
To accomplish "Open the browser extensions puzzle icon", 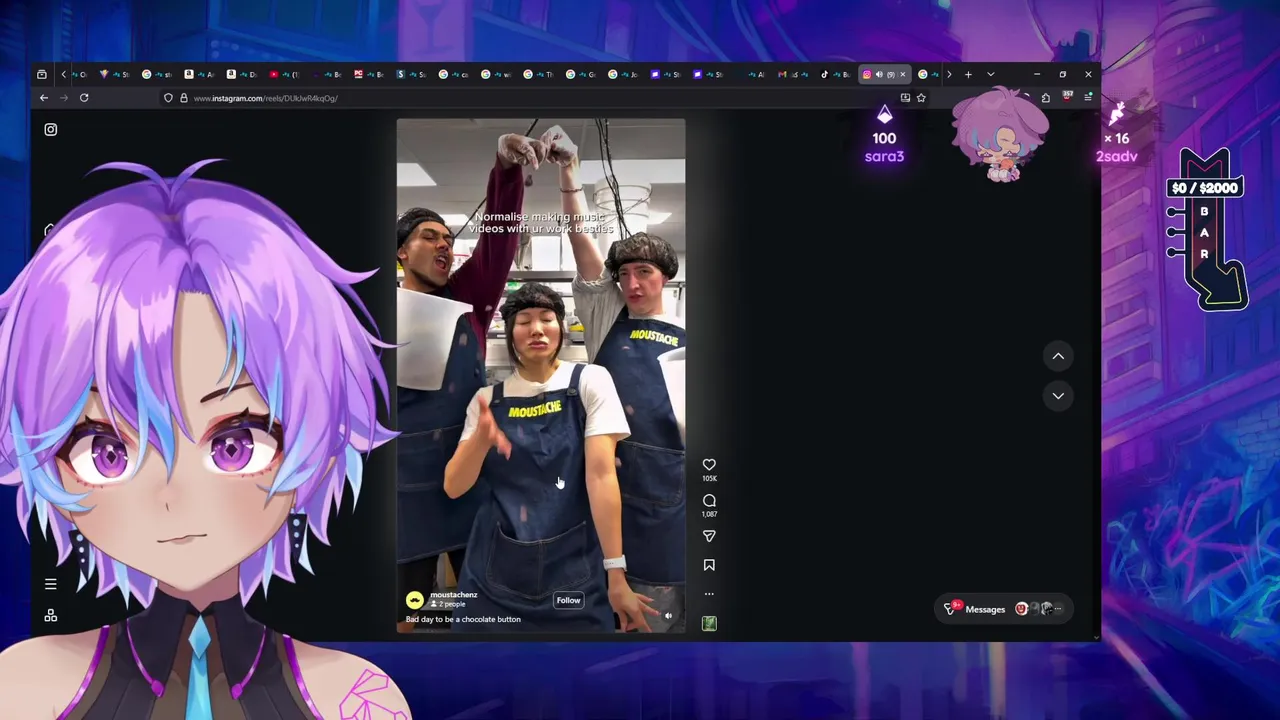I will point(1046,98).
